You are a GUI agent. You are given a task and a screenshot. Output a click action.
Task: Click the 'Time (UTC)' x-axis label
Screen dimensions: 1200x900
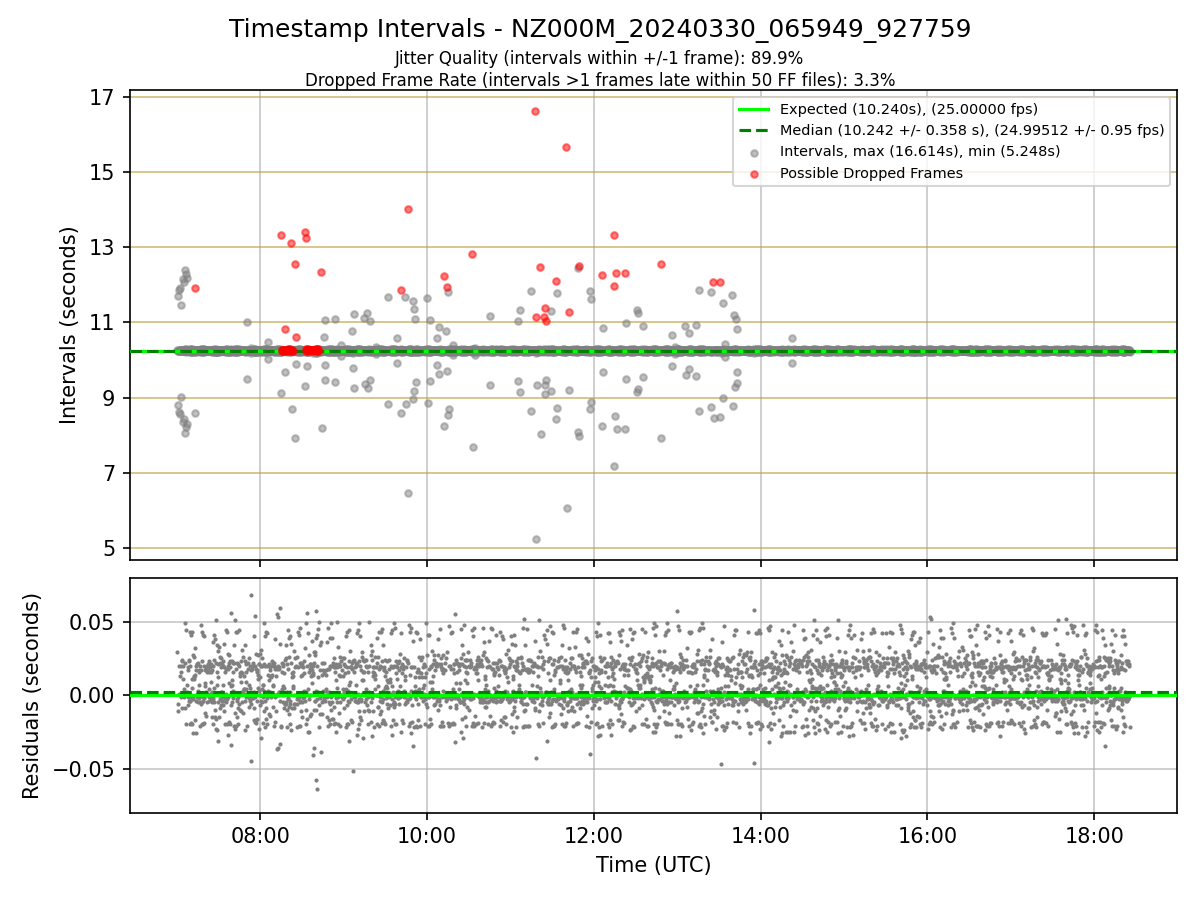653,865
